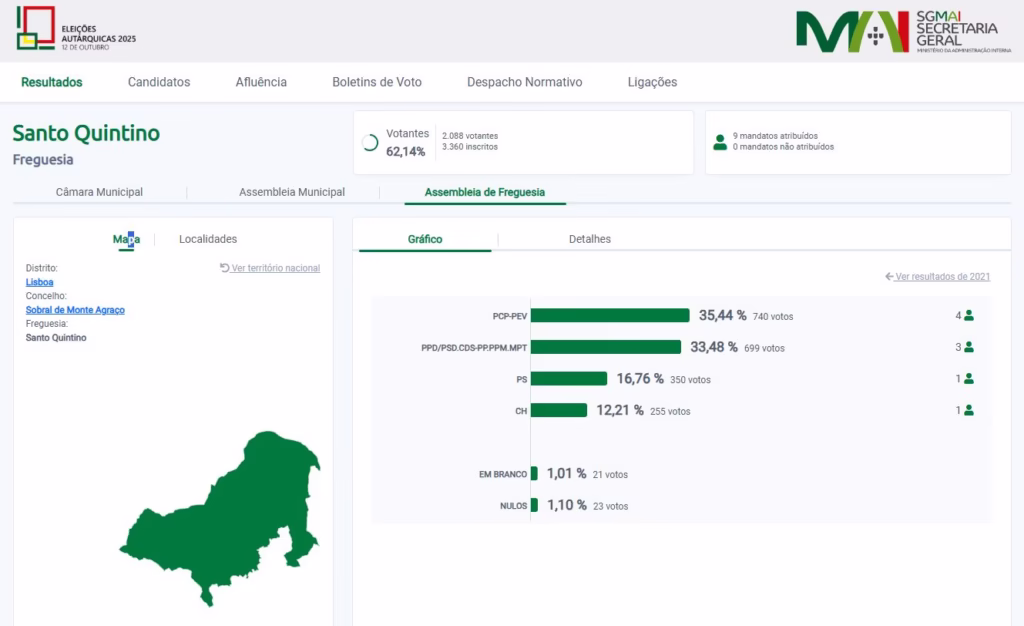
Task: Select the Assembleia Municipal tab
Action: point(292,192)
